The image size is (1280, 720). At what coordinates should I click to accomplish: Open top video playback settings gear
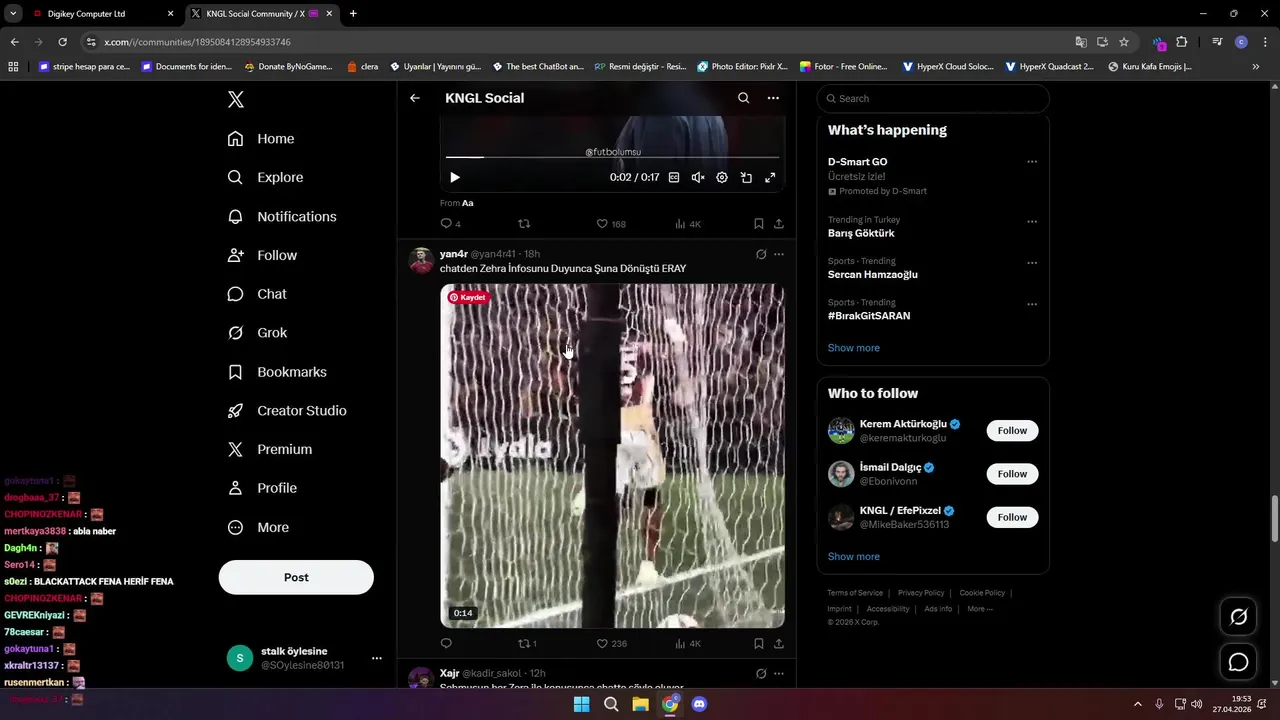point(722,177)
